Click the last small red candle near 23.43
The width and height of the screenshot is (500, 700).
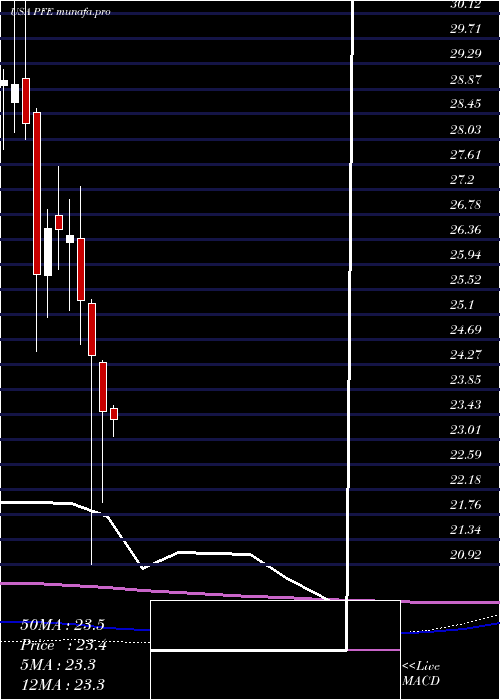tap(114, 414)
